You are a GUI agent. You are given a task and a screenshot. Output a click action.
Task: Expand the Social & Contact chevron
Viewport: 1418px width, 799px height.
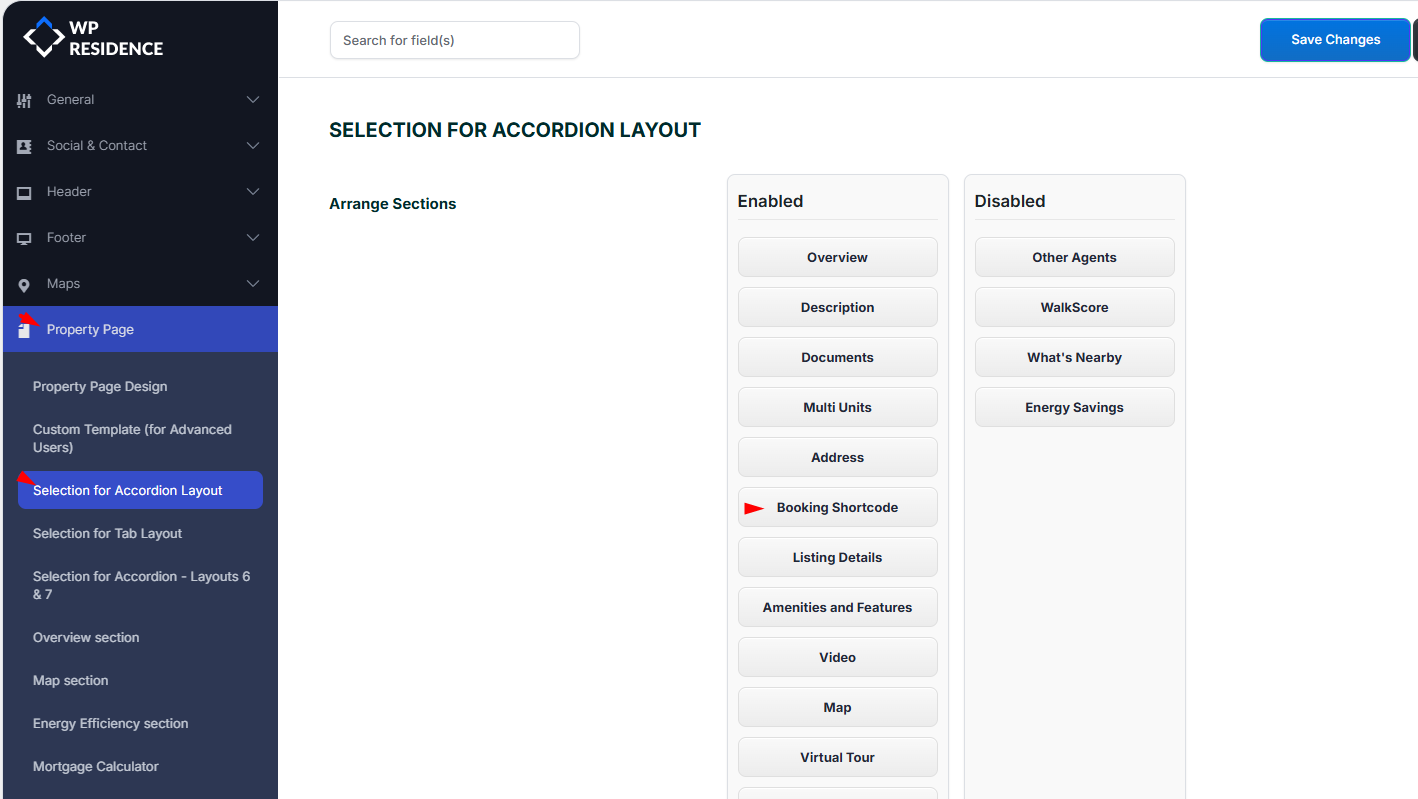(253, 146)
